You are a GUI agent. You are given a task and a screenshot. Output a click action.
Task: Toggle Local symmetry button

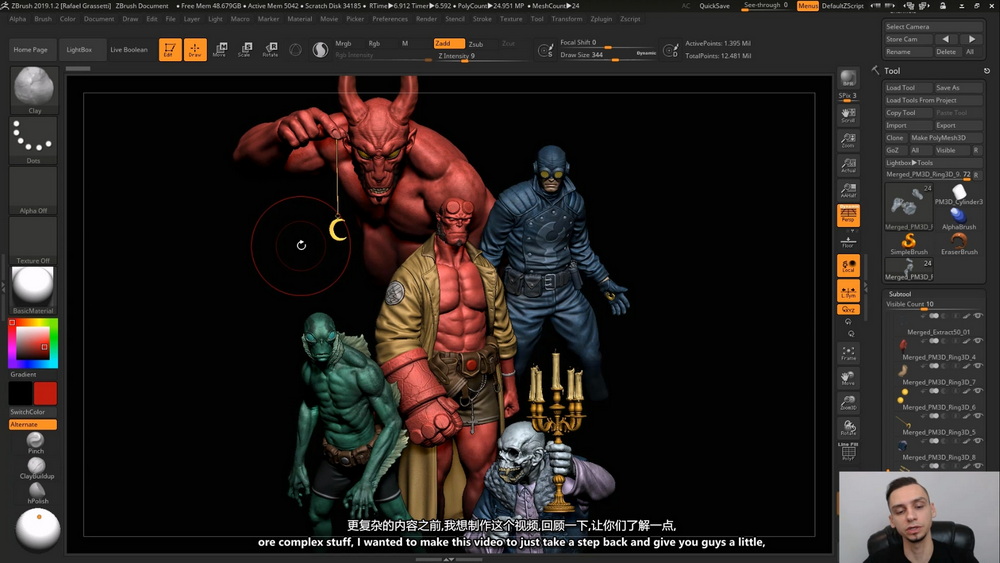pyautogui.click(x=848, y=265)
